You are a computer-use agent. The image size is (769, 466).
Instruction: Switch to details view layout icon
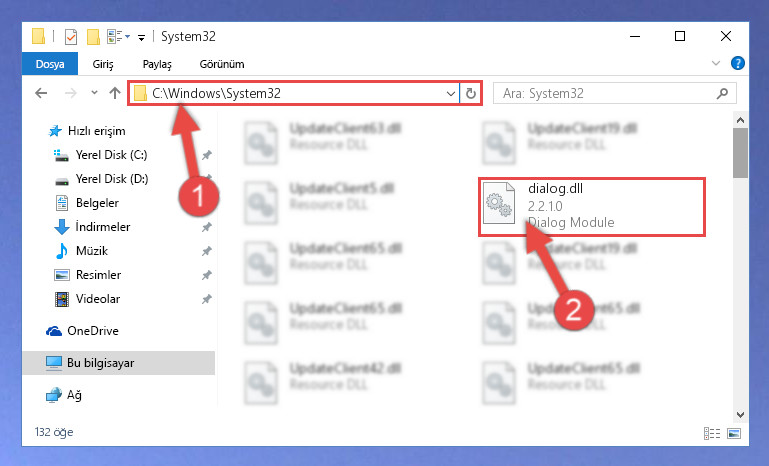tap(712, 433)
